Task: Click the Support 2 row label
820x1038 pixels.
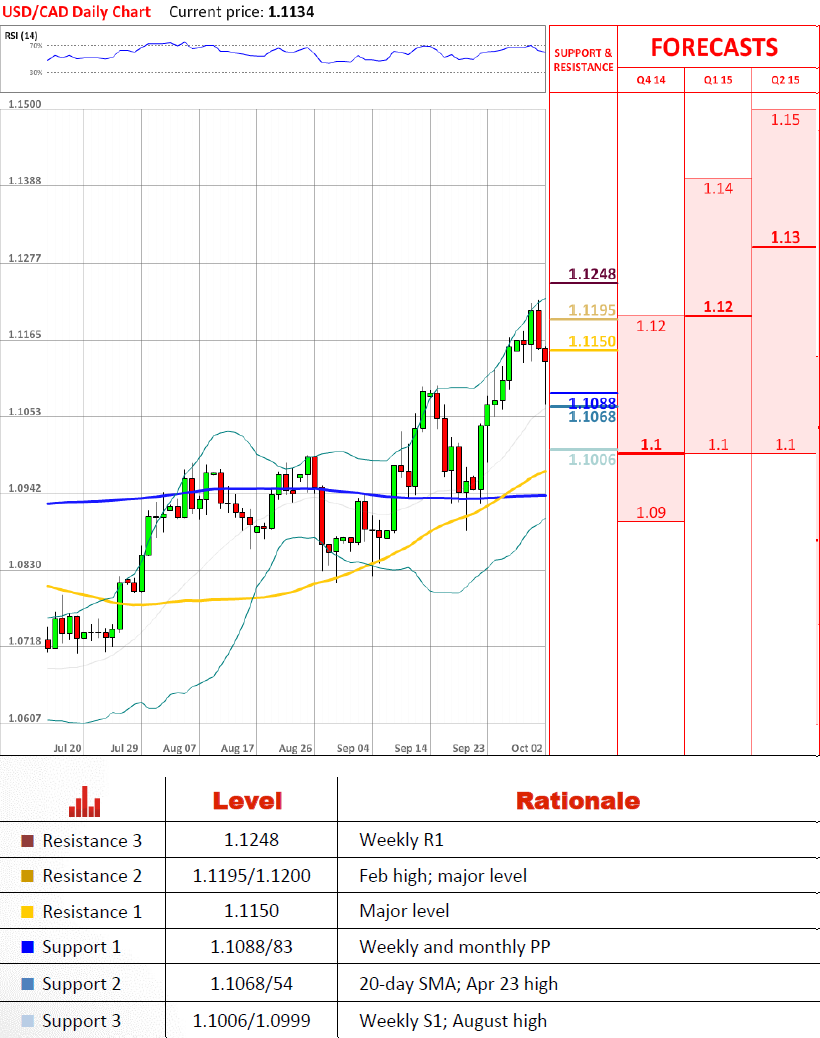Action: 81,984
